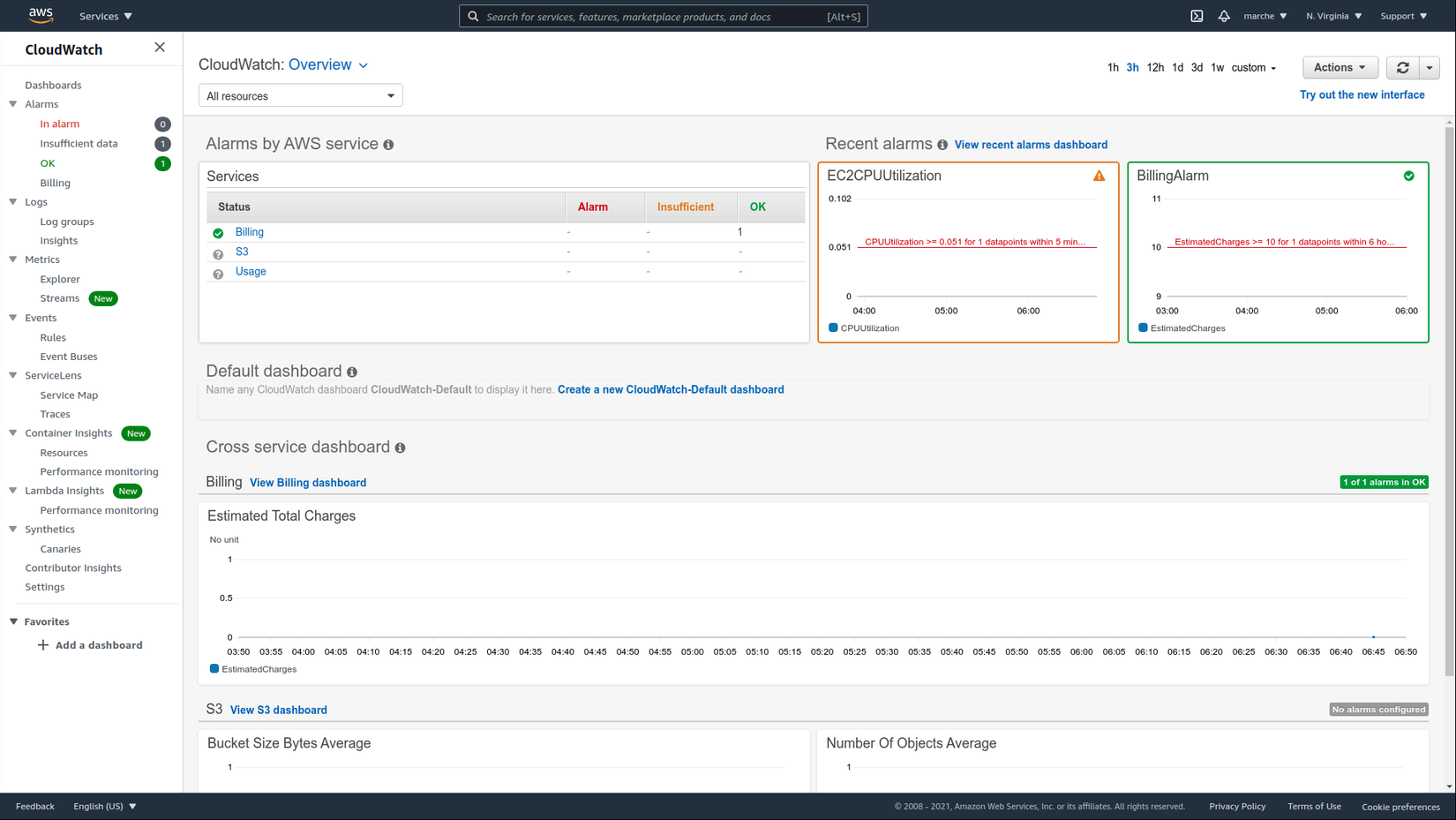This screenshot has height=820, width=1456.
Task: Click the green status icon in Billing row
Action: pyautogui.click(x=218, y=233)
